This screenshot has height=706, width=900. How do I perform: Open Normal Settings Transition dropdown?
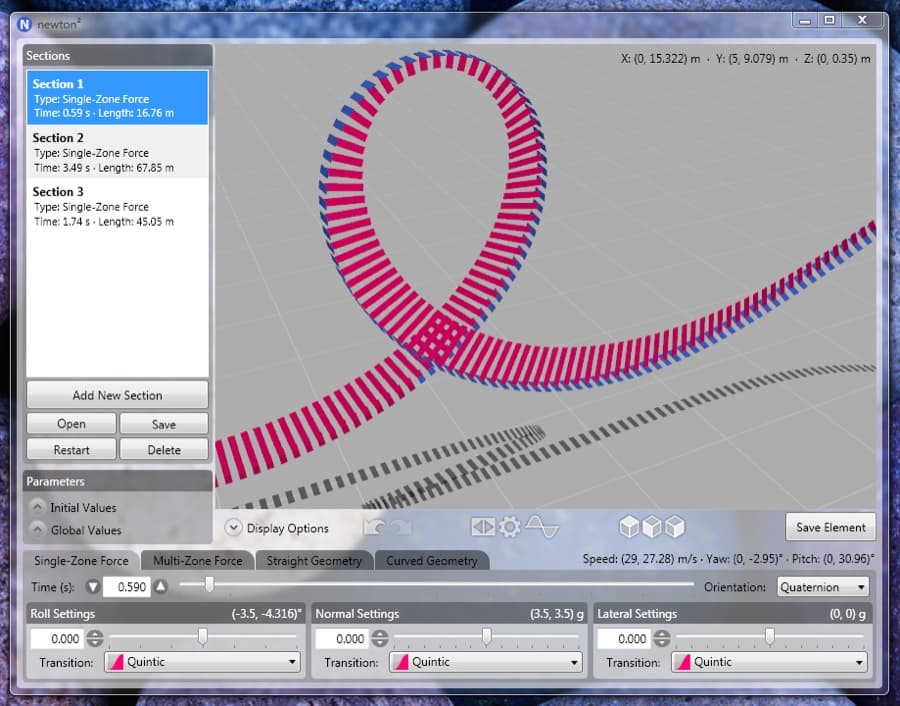486,662
